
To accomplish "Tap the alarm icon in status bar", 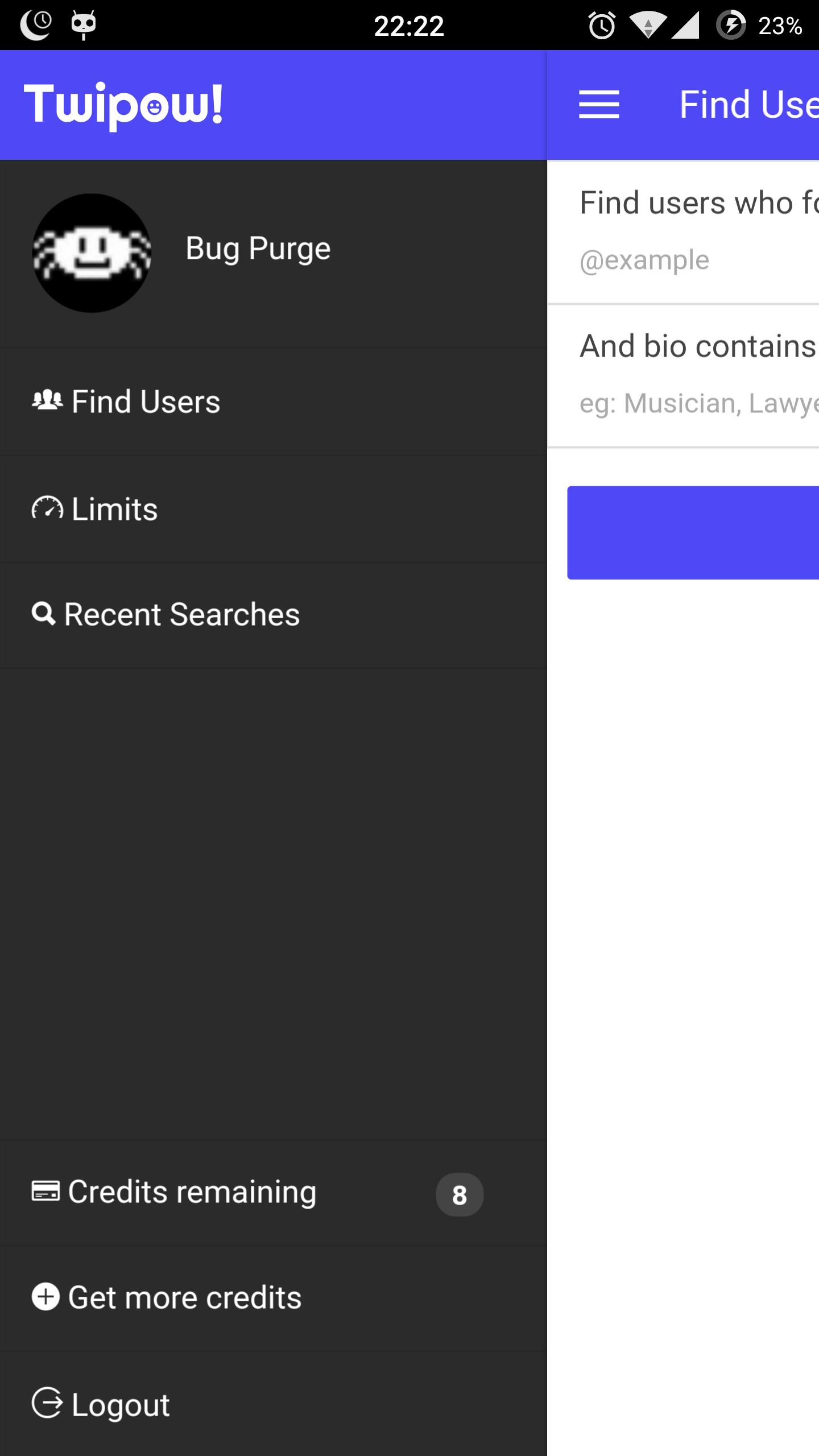I will (x=602, y=26).
